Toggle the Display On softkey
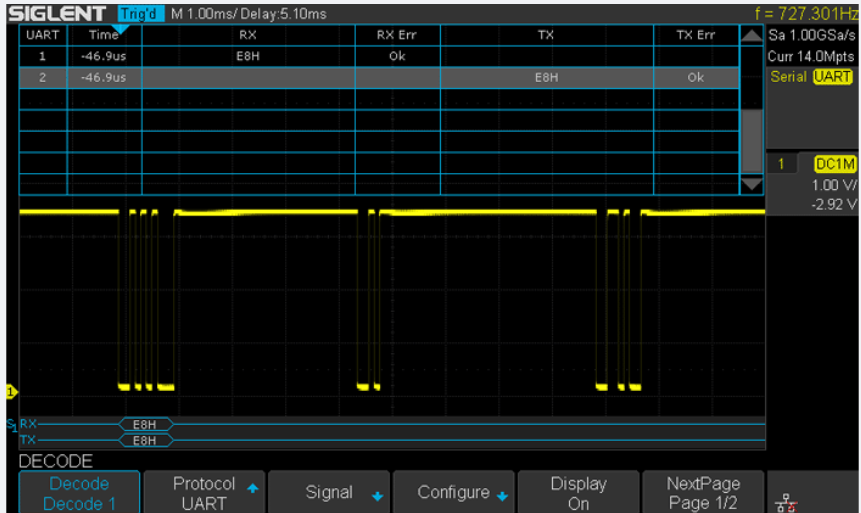 [x=578, y=493]
